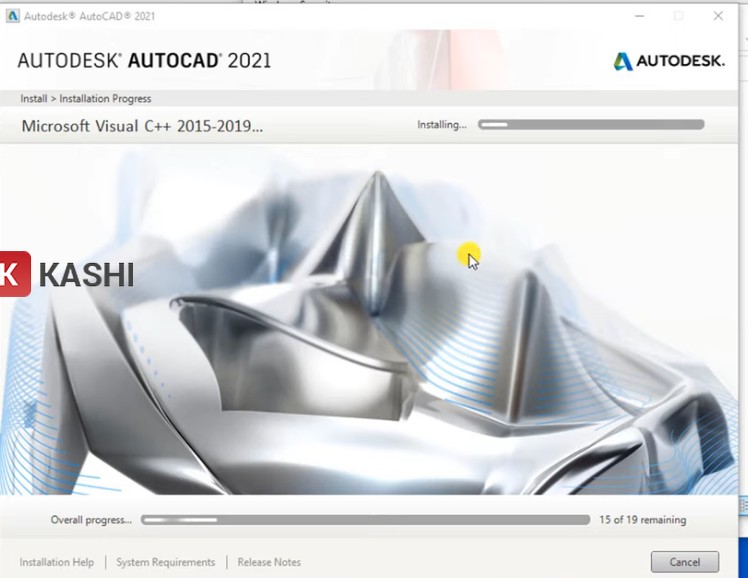748x578 pixels.
Task: Click the Install > Installation Progress breadcrumb
Action: tap(86, 99)
